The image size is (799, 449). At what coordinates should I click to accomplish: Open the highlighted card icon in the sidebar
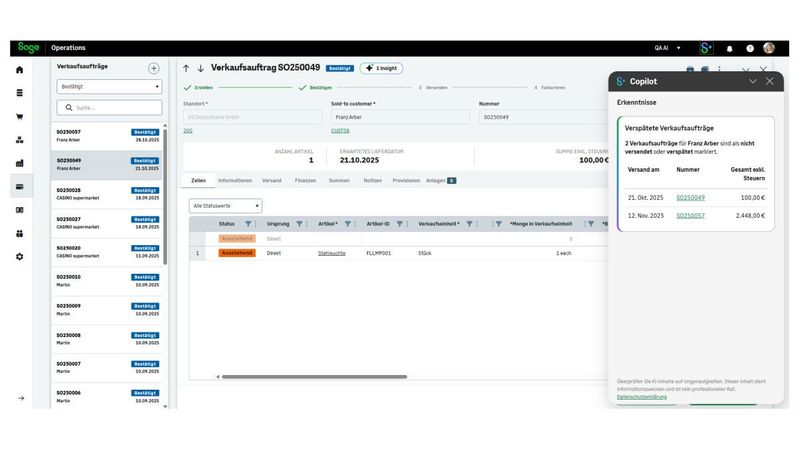tap(19, 187)
